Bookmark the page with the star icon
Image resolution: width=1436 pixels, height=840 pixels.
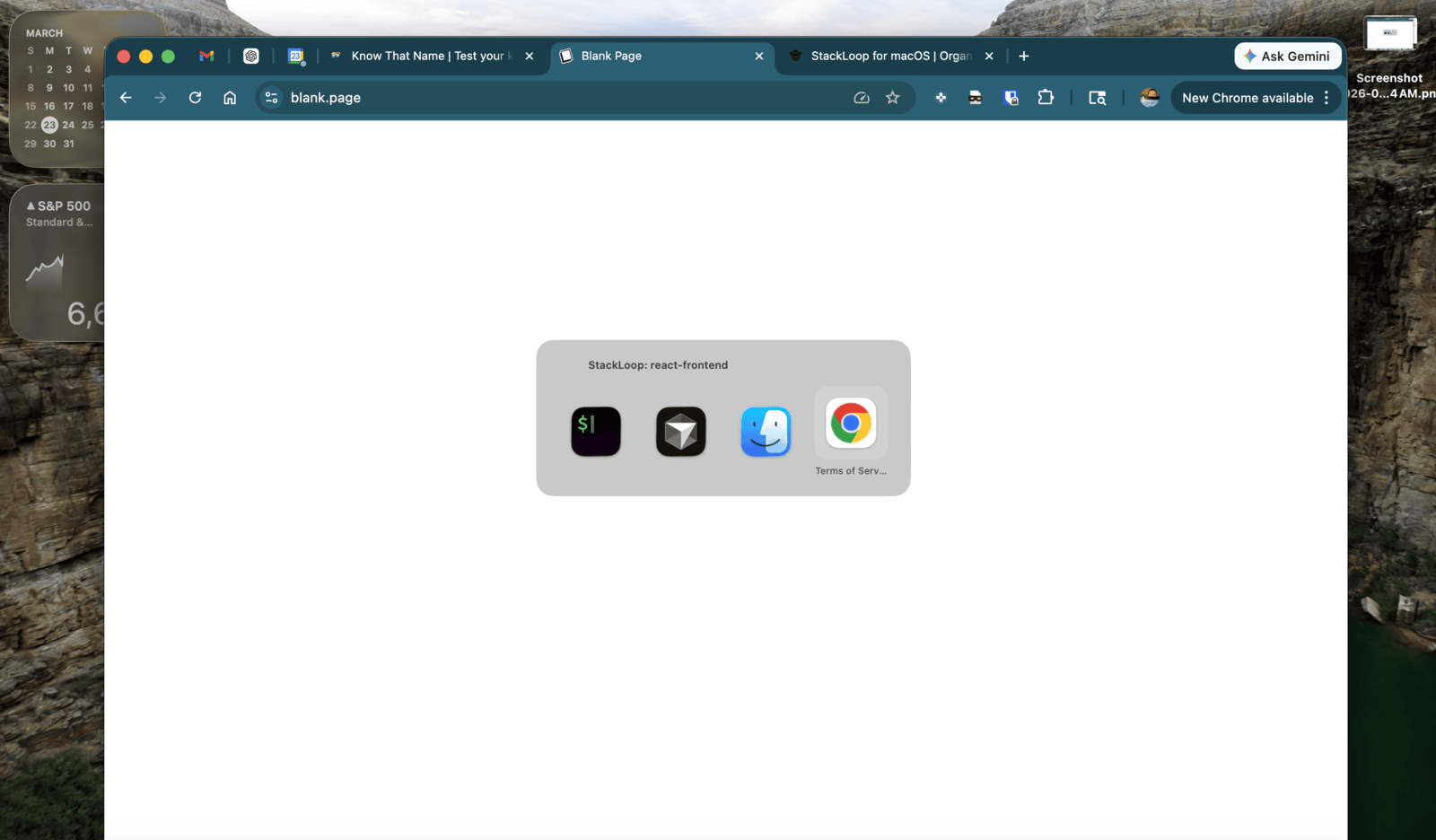pos(892,98)
